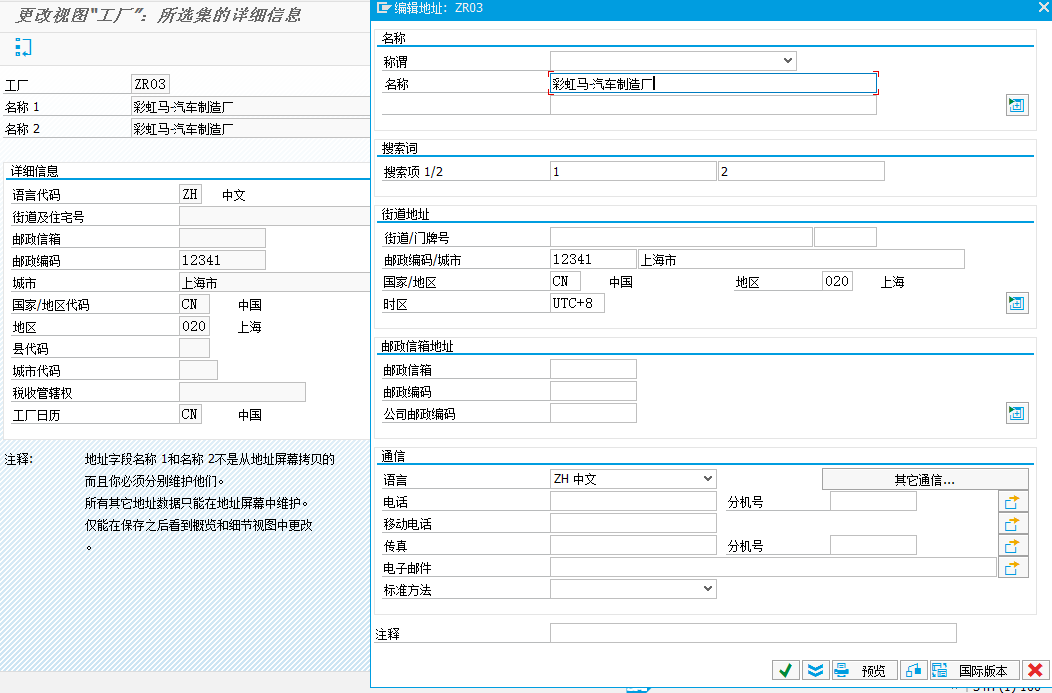Image resolution: width=1052 pixels, height=693 pixels.
Task: Click 城市代码 field in background view
Action: [199, 370]
